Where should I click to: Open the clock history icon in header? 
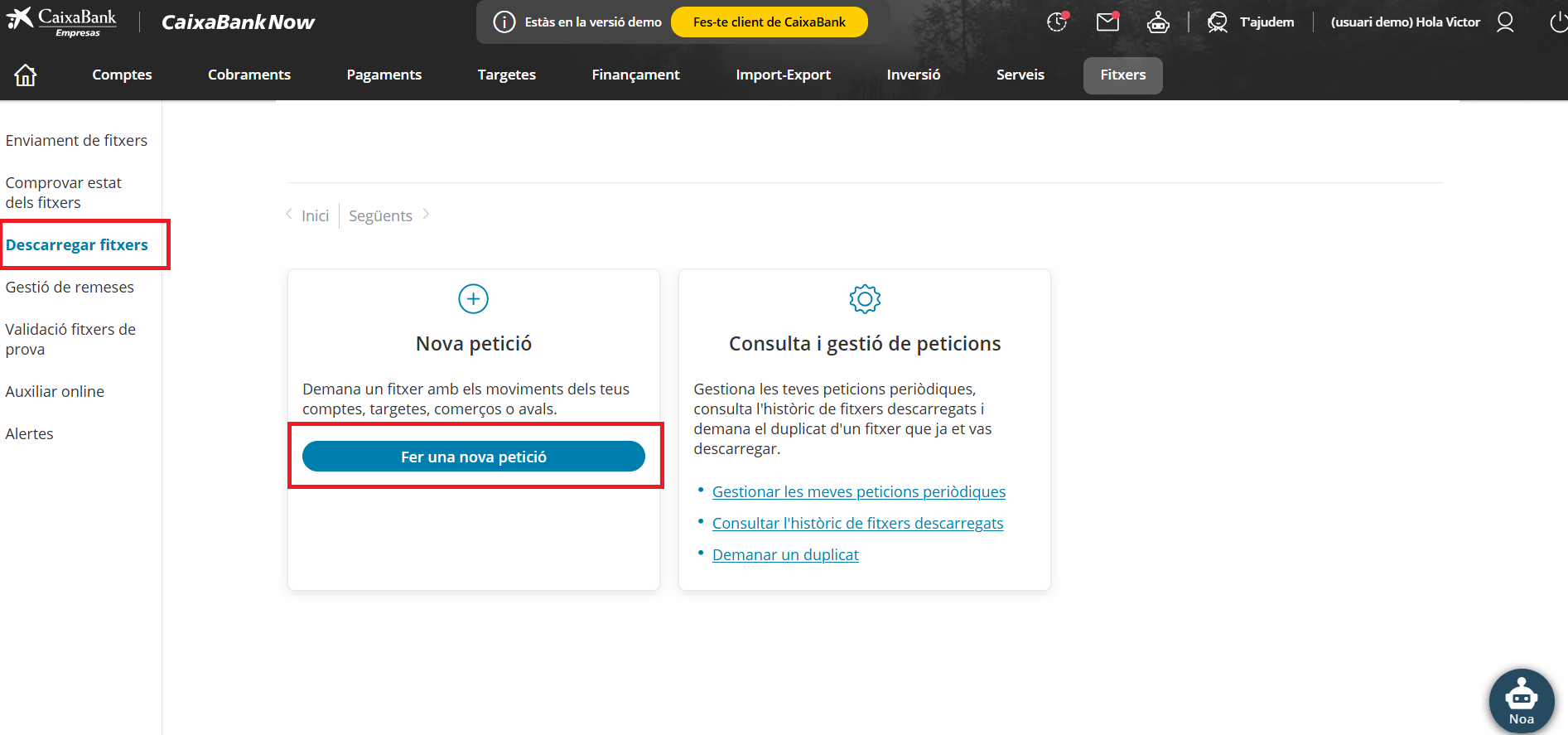coord(1057,22)
